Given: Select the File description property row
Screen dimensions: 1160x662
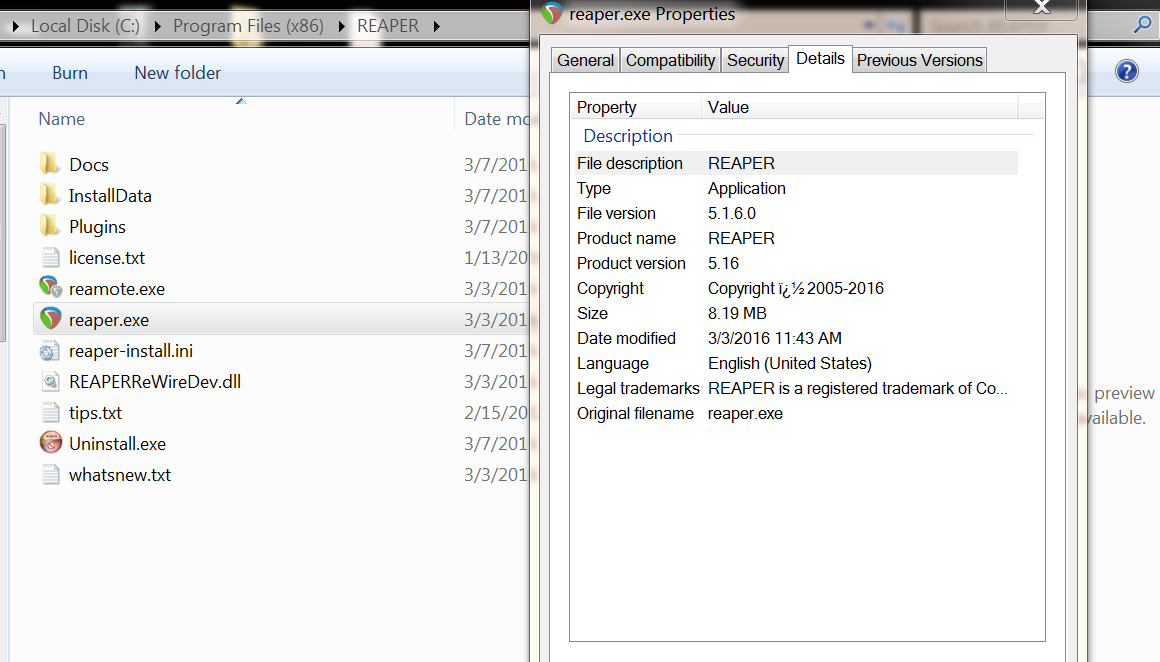Looking at the screenshot, I should pyautogui.click(x=796, y=163).
